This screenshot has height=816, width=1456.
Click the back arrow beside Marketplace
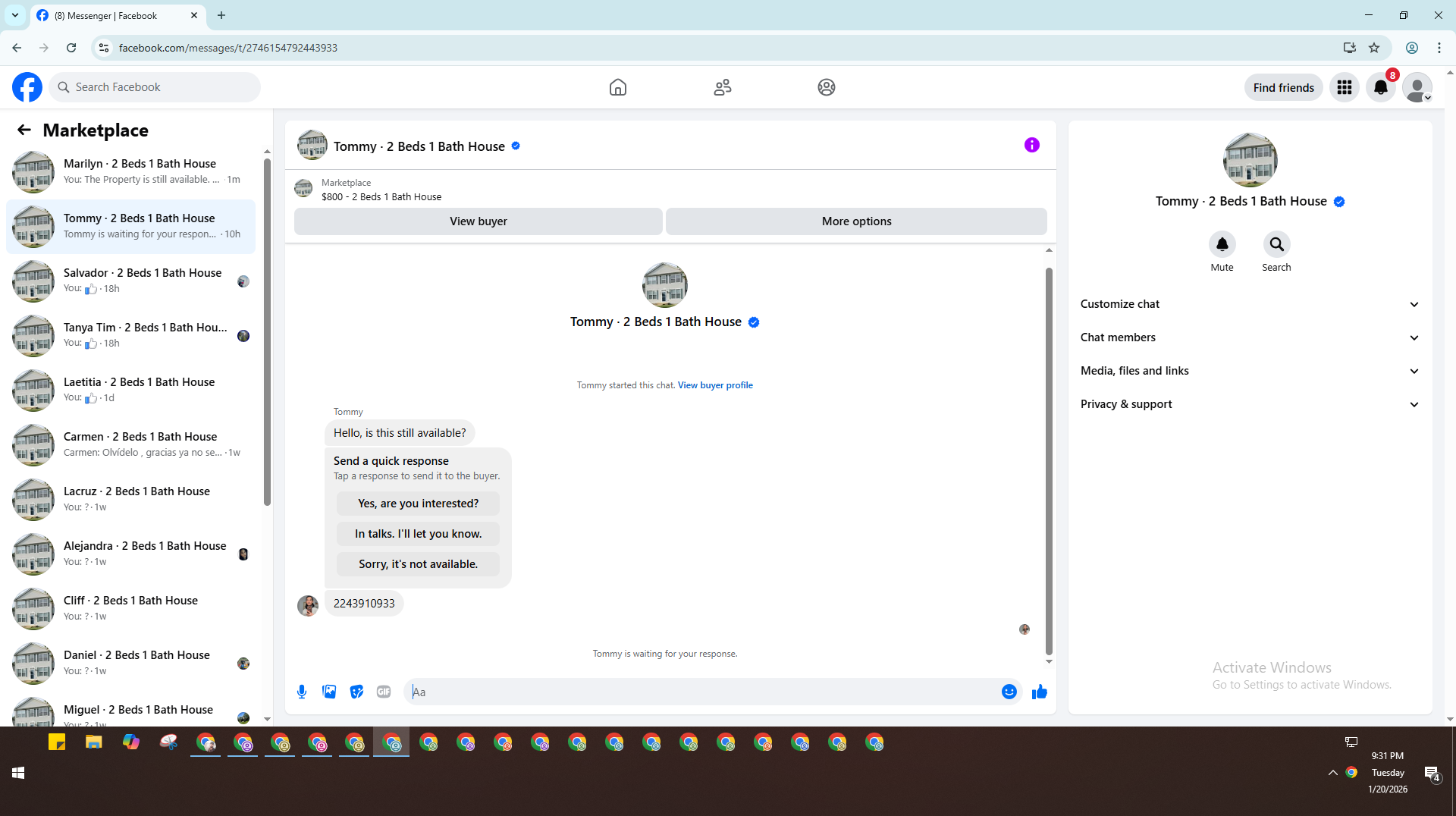[x=24, y=130]
